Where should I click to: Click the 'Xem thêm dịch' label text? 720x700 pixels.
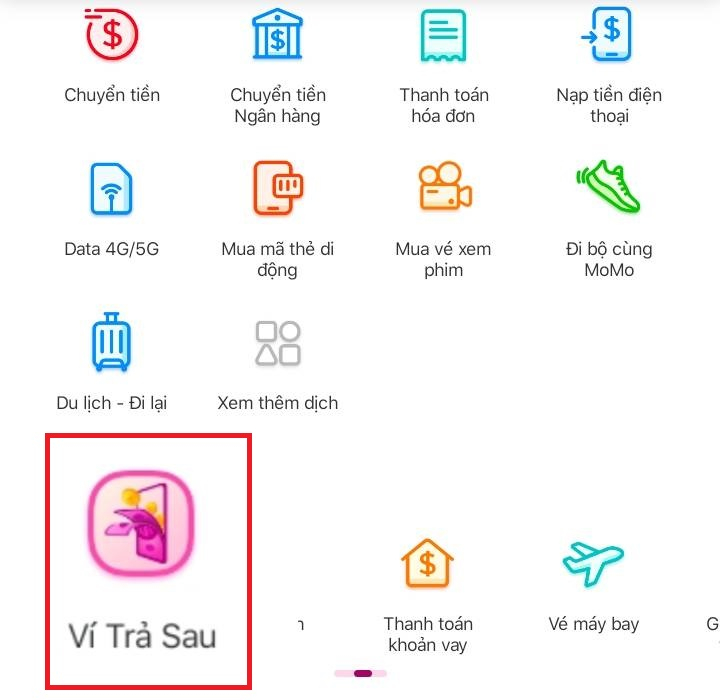coord(277,403)
